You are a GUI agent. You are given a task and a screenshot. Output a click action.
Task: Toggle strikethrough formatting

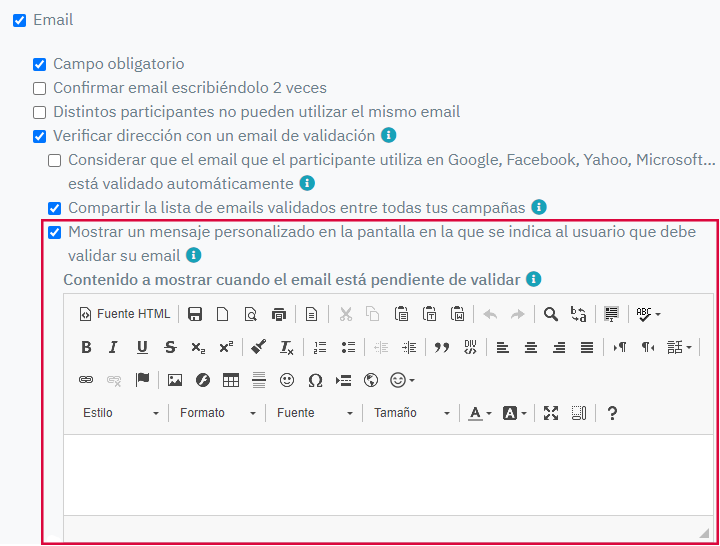pyautogui.click(x=170, y=347)
